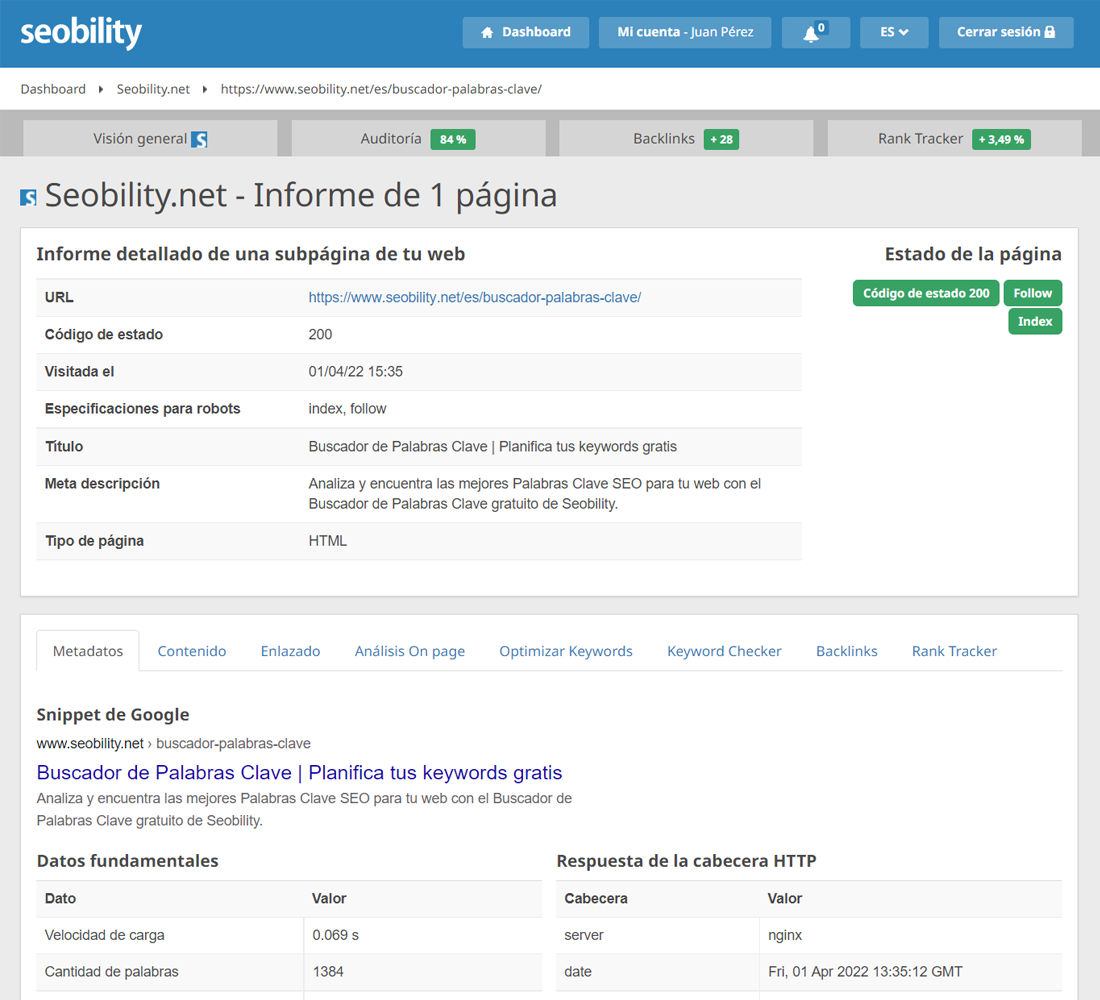Open the ES language dropdown
This screenshot has width=1100, height=1000.
894,32
